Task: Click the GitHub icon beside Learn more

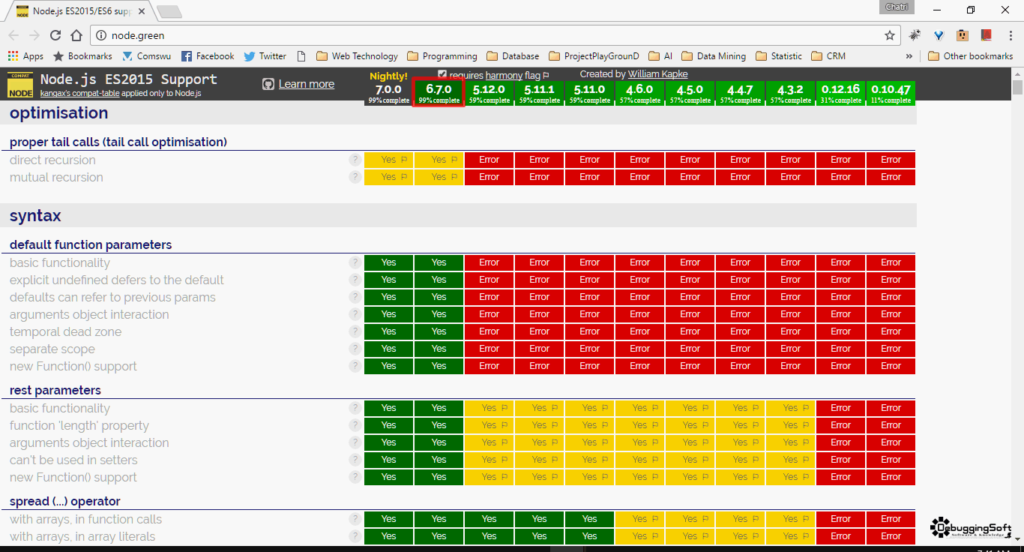Action: [x=268, y=84]
